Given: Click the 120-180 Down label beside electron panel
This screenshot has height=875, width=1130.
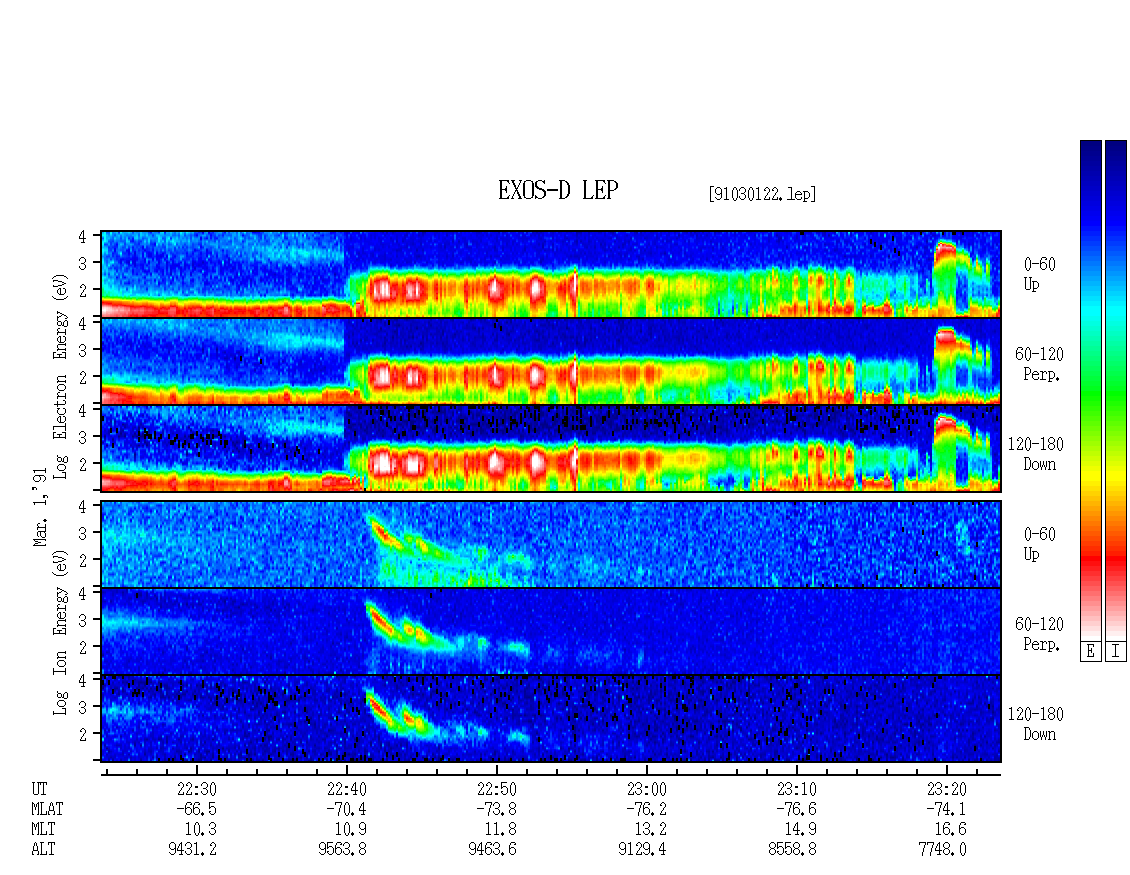Looking at the screenshot, I should tap(1036, 454).
